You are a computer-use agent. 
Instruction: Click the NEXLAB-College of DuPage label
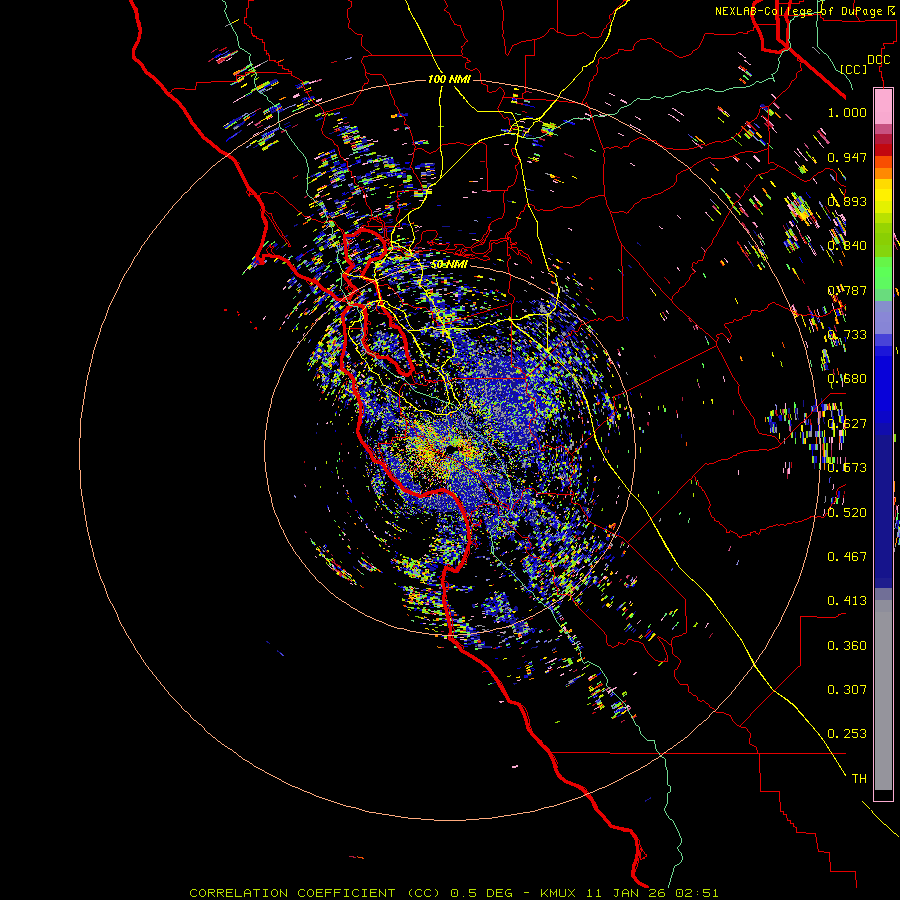click(x=798, y=11)
